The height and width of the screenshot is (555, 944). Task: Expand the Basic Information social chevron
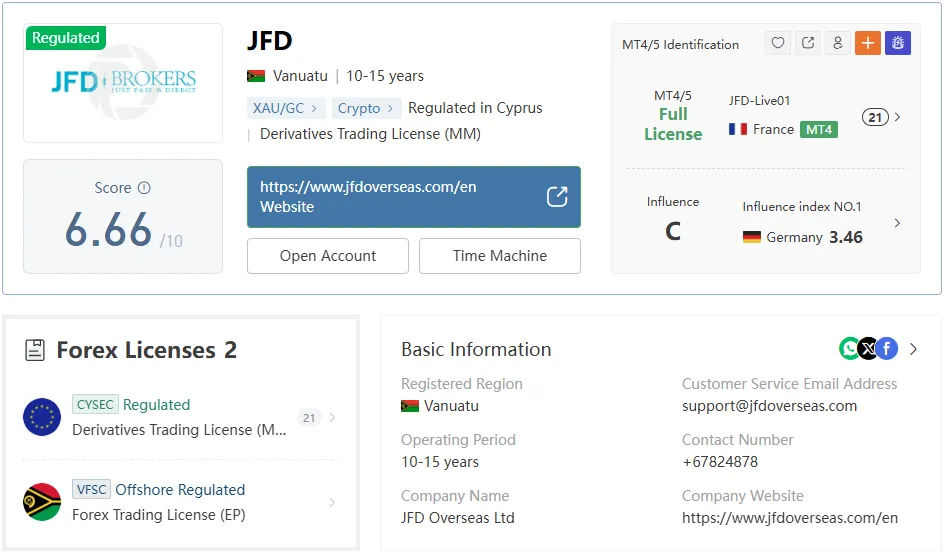tap(913, 349)
